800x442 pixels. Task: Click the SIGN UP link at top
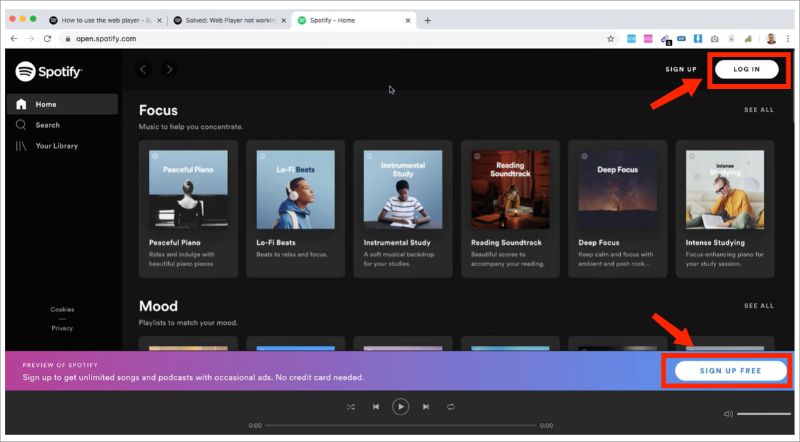click(681, 69)
